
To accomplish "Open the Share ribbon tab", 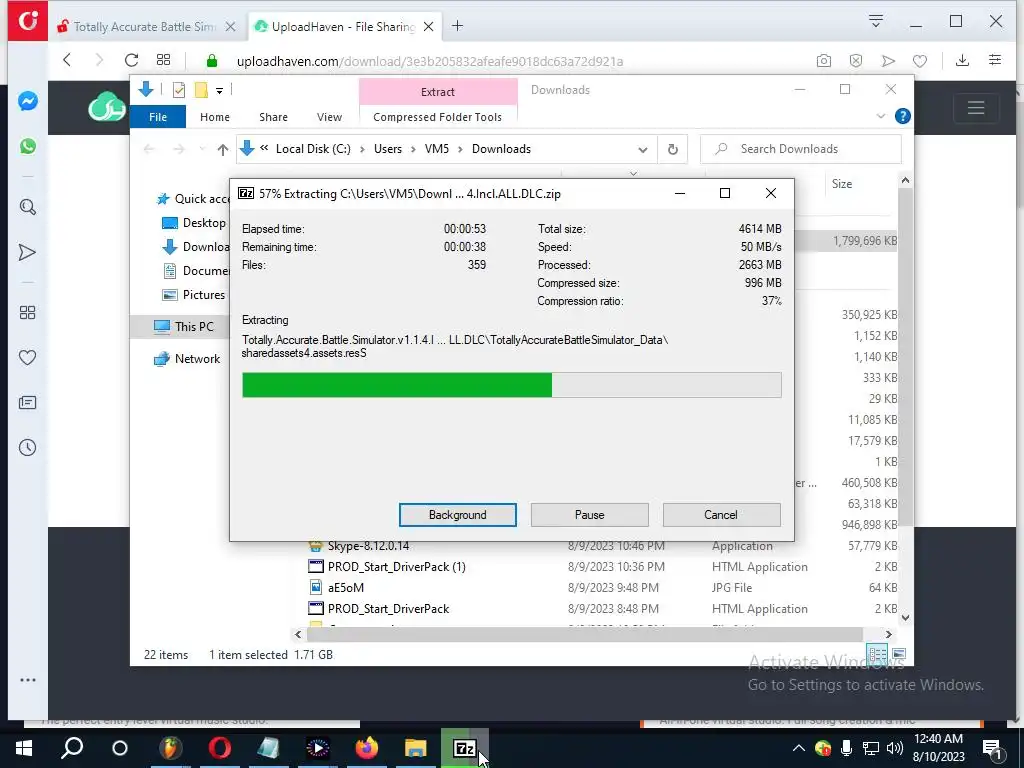I will (x=273, y=117).
